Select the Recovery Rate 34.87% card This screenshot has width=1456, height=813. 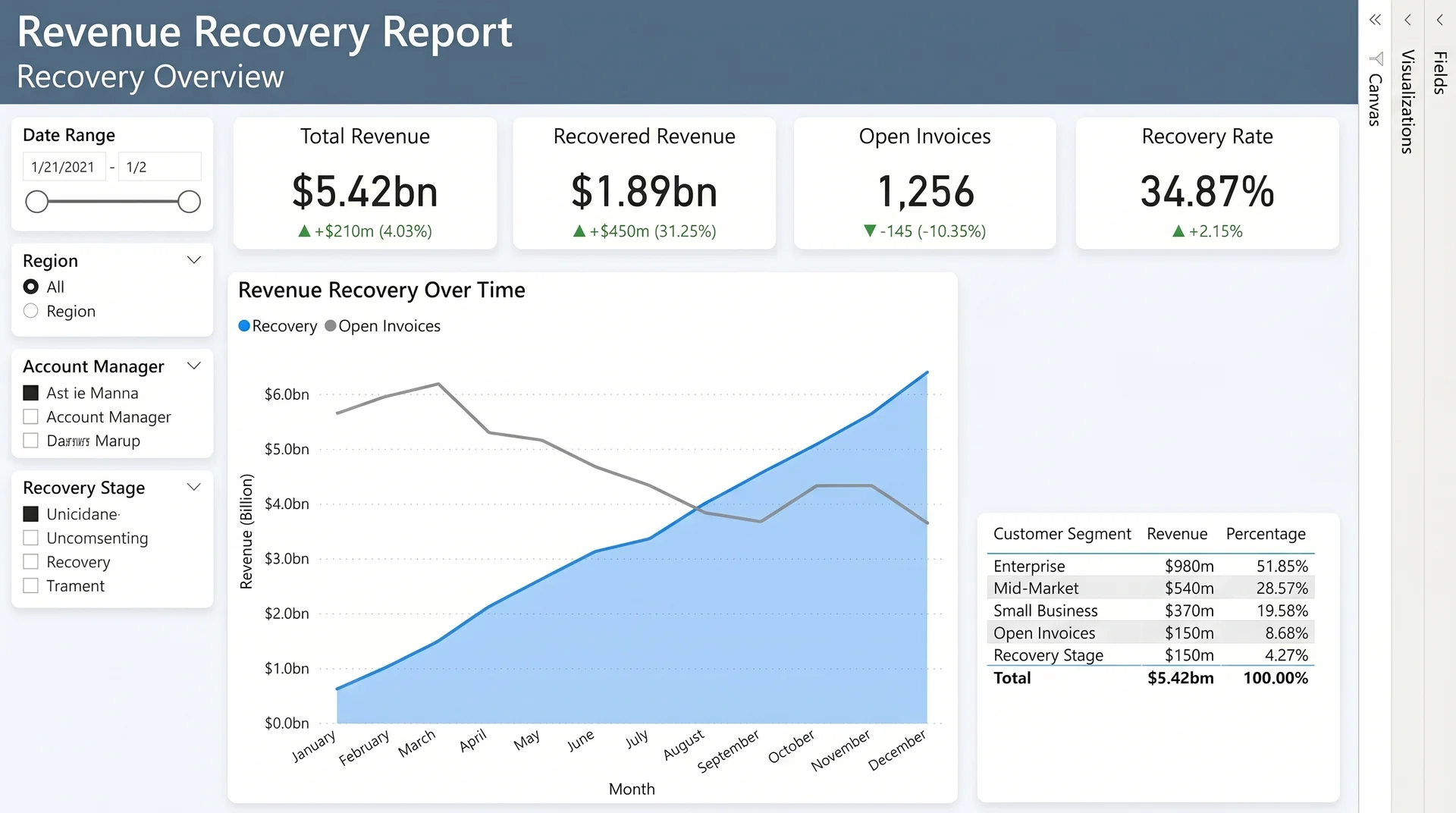click(x=1207, y=183)
